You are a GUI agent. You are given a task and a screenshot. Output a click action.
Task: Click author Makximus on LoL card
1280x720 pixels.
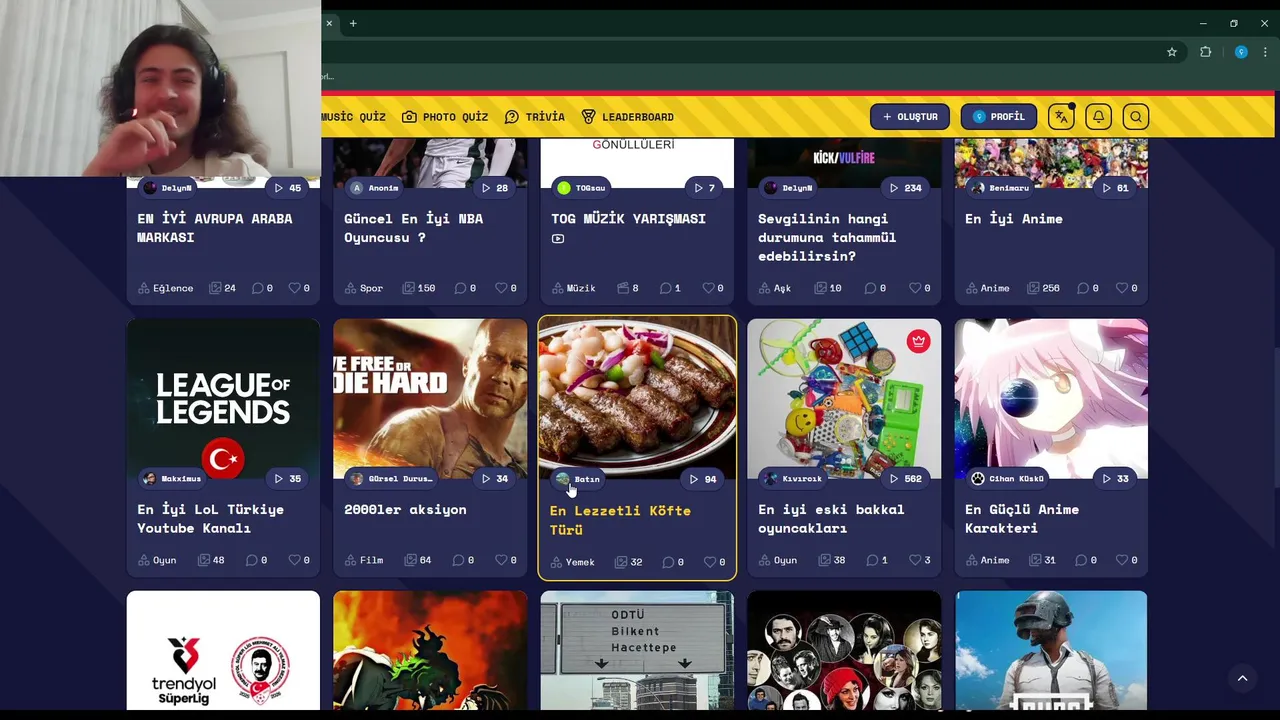[x=172, y=479]
